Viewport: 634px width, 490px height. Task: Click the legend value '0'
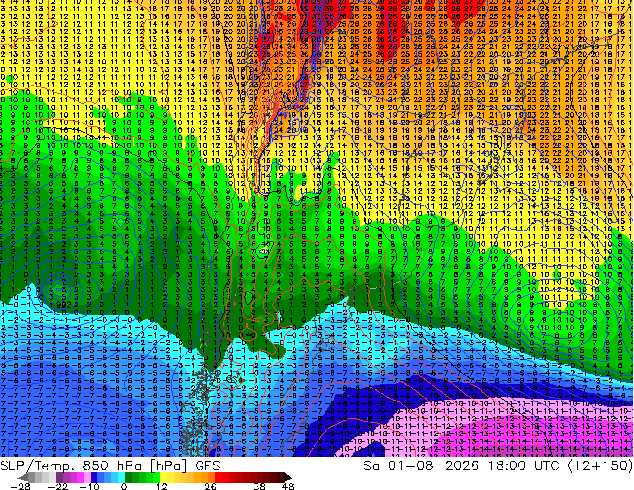click(124, 486)
